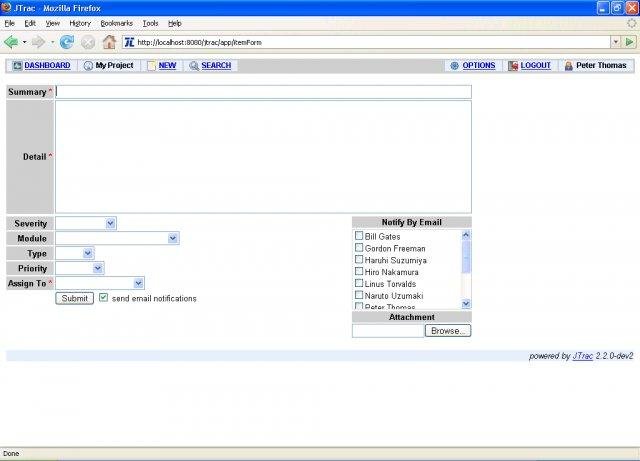This screenshot has height=461, width=640.
Task: Click the Submit button
Action: pos(74,298)
